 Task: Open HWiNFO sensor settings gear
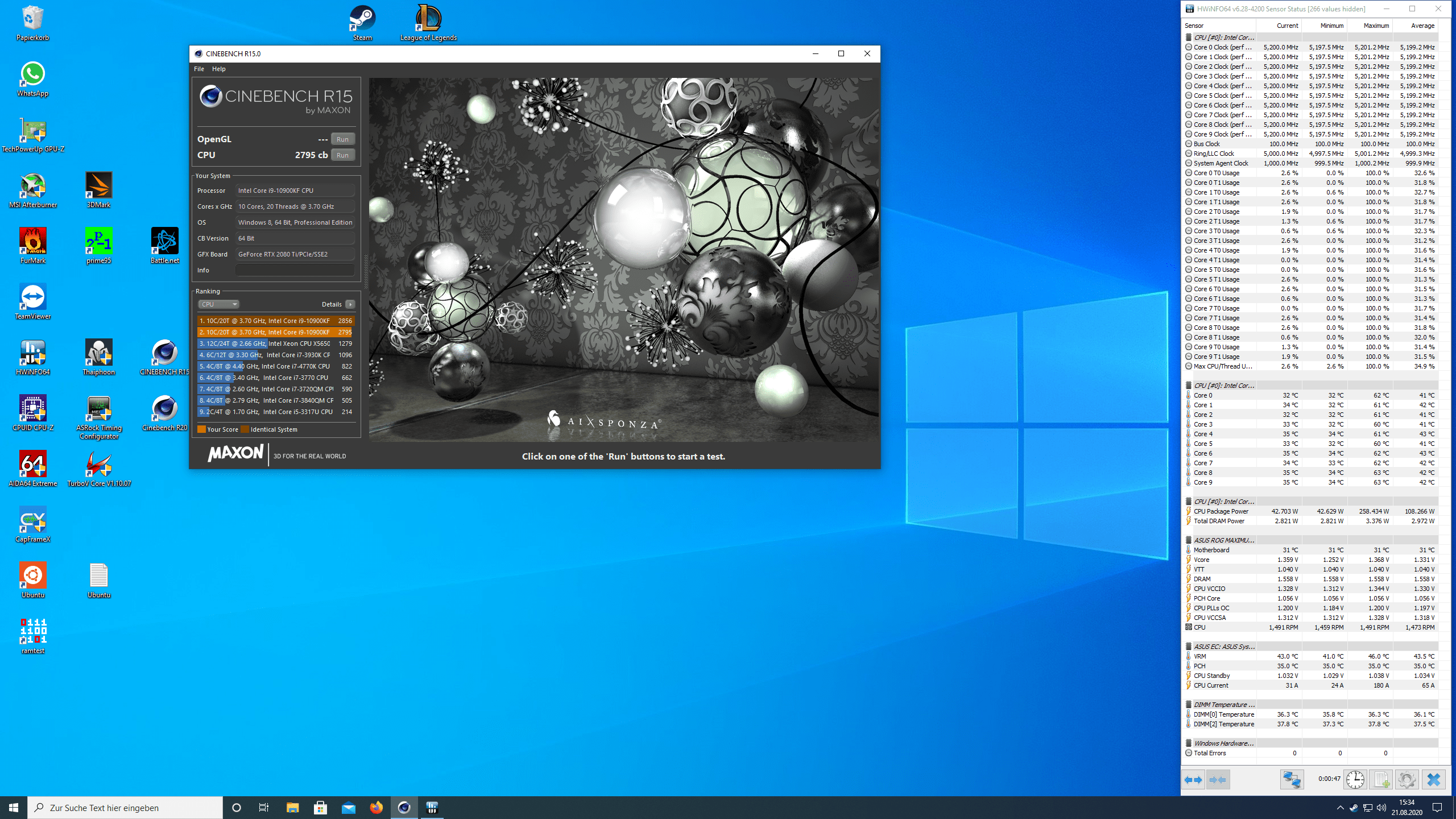1407,780
